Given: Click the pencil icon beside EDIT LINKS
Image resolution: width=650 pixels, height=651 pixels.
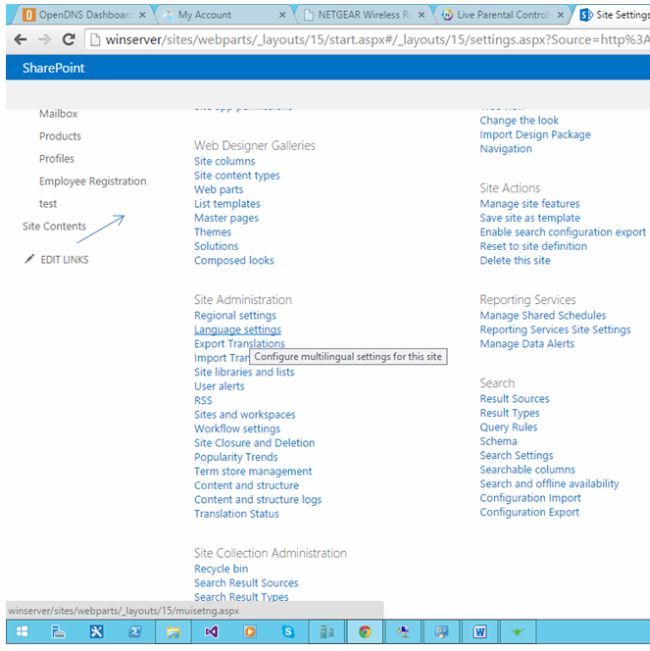Looking at the screenshot, I should pyautogui.click(x=29, y=259).
